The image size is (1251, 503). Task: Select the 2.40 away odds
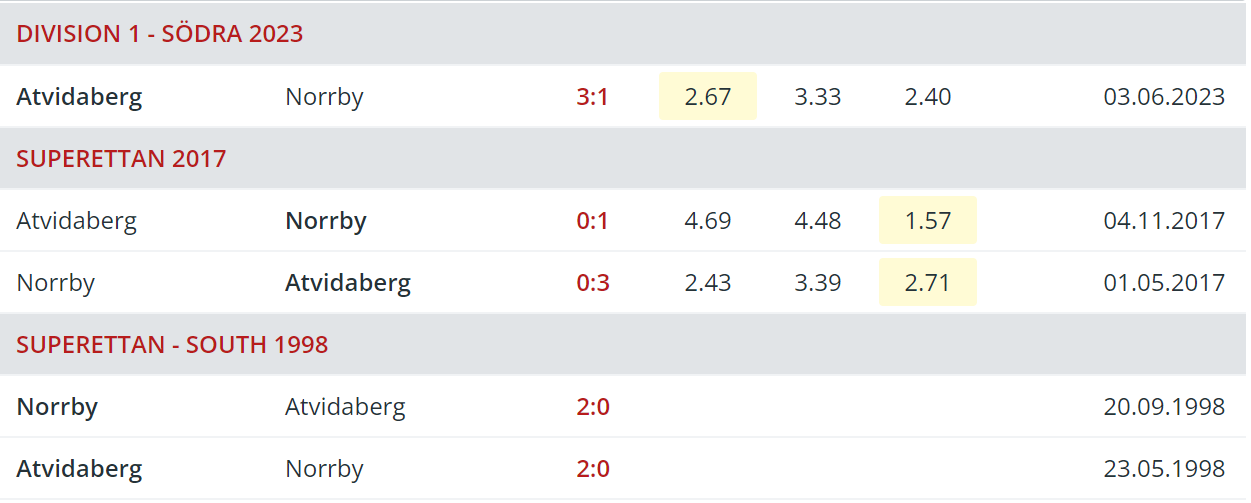pyautogui.click(x=928, y=97)
